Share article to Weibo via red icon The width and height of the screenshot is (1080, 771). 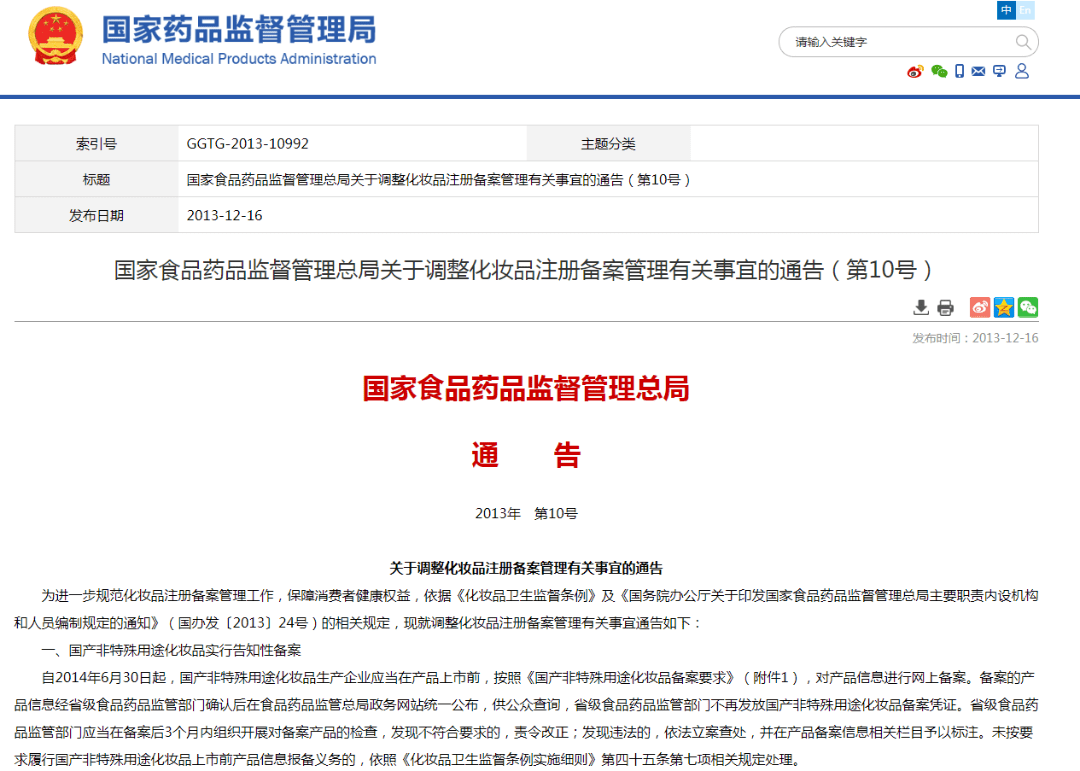point(980,308)
